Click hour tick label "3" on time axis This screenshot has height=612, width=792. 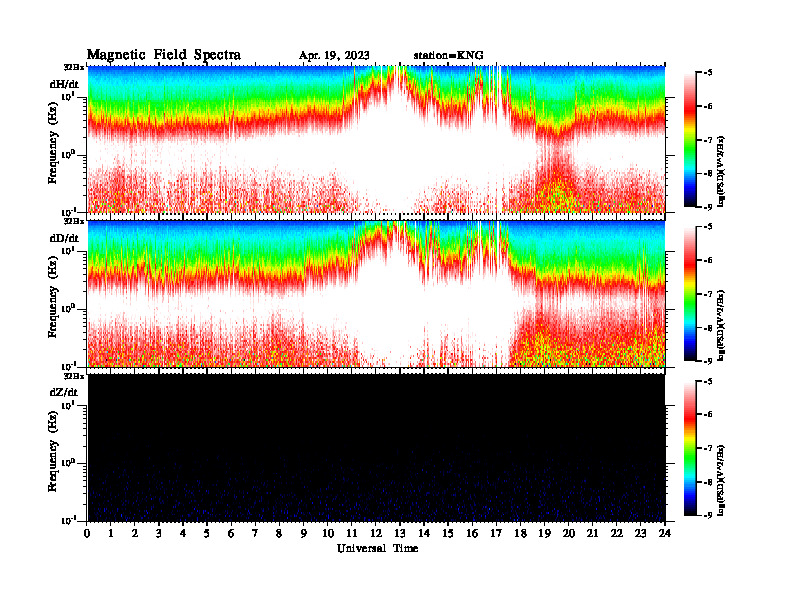(159, 534)
